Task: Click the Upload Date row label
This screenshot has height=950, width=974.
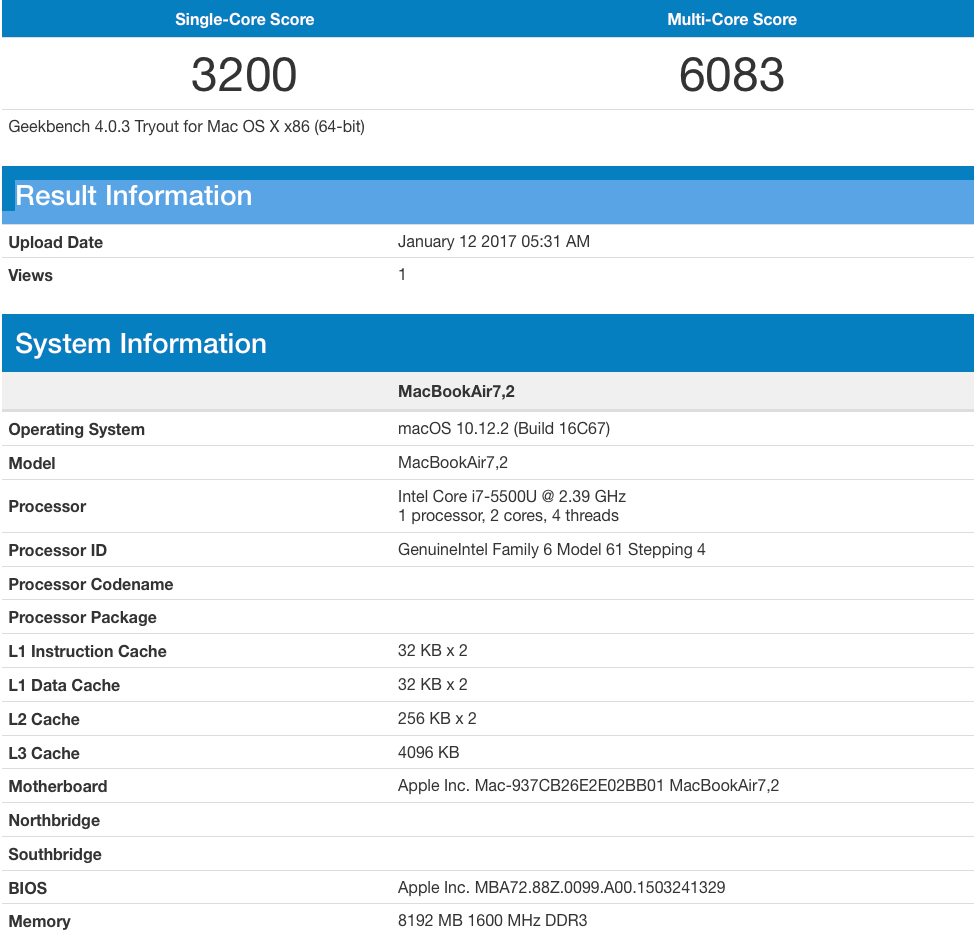Action: click(56, 242)
